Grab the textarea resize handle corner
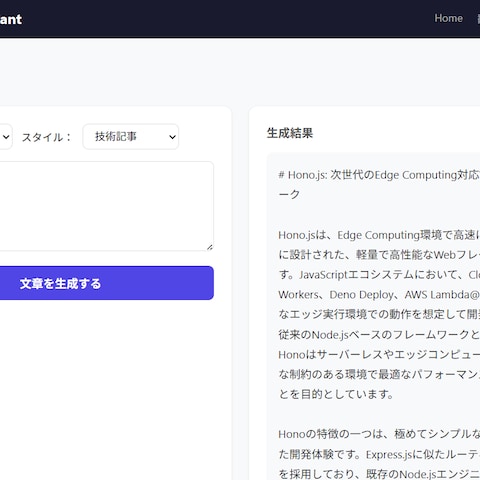This screenshot has width=480, height=480. pos(210,247)
